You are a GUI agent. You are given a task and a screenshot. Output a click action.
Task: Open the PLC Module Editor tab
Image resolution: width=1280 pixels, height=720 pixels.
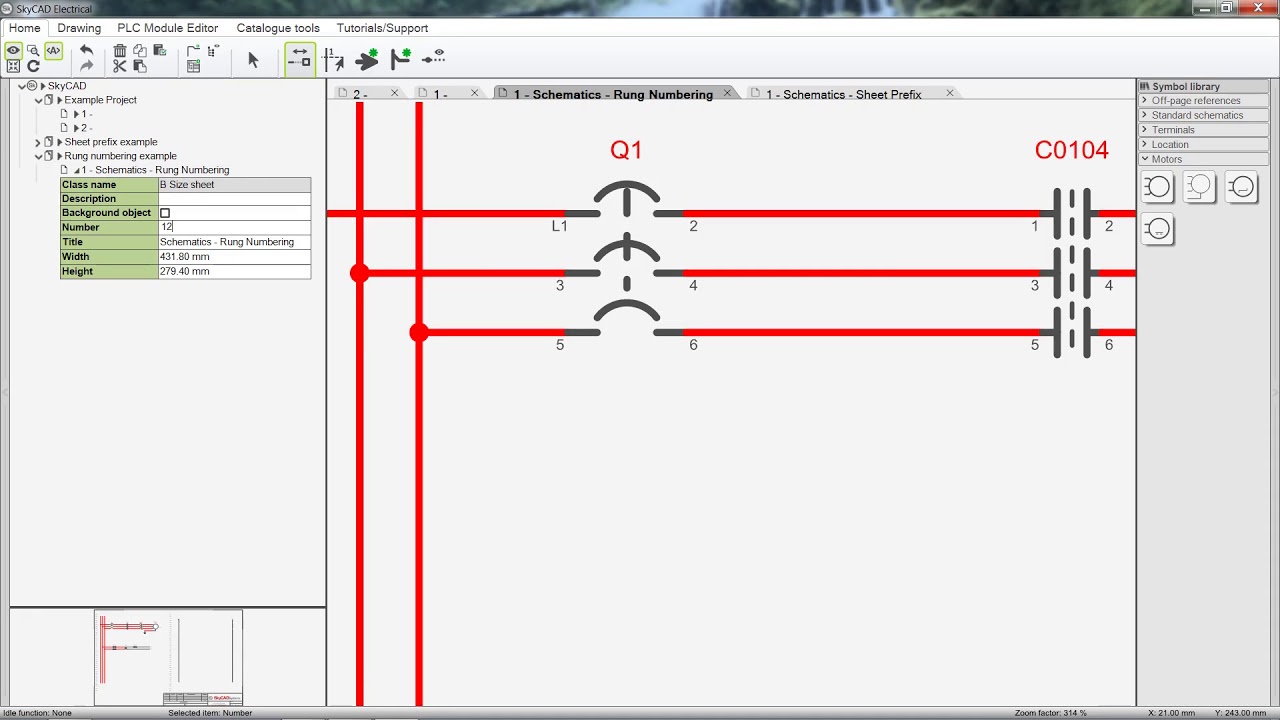[168, 28]
